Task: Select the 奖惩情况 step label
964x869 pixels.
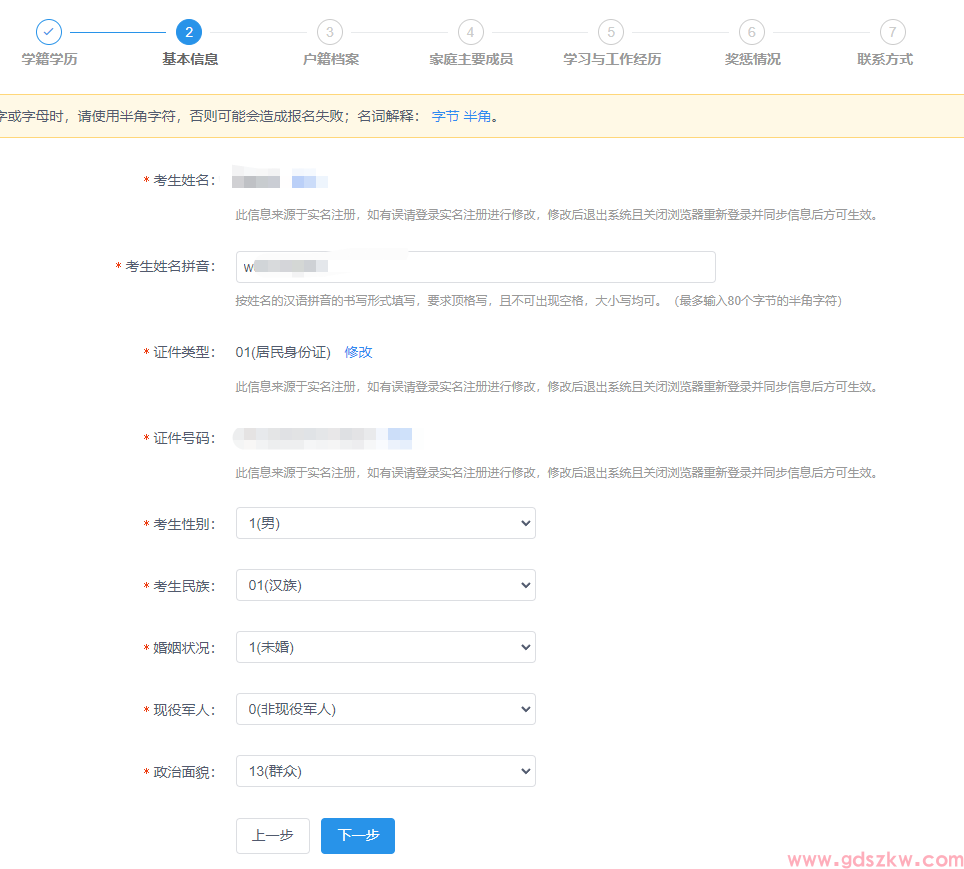Action: pyautogui.click(x=753, y=59)
